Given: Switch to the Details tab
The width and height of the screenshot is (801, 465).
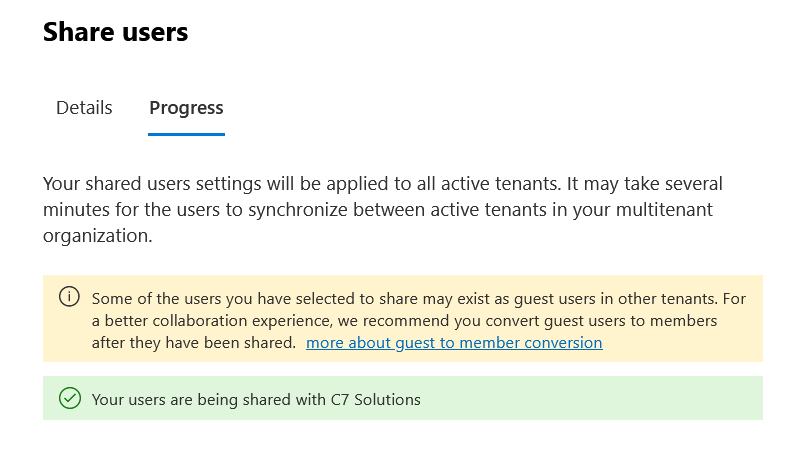Looking at the screenshot, I should [84, 108].
